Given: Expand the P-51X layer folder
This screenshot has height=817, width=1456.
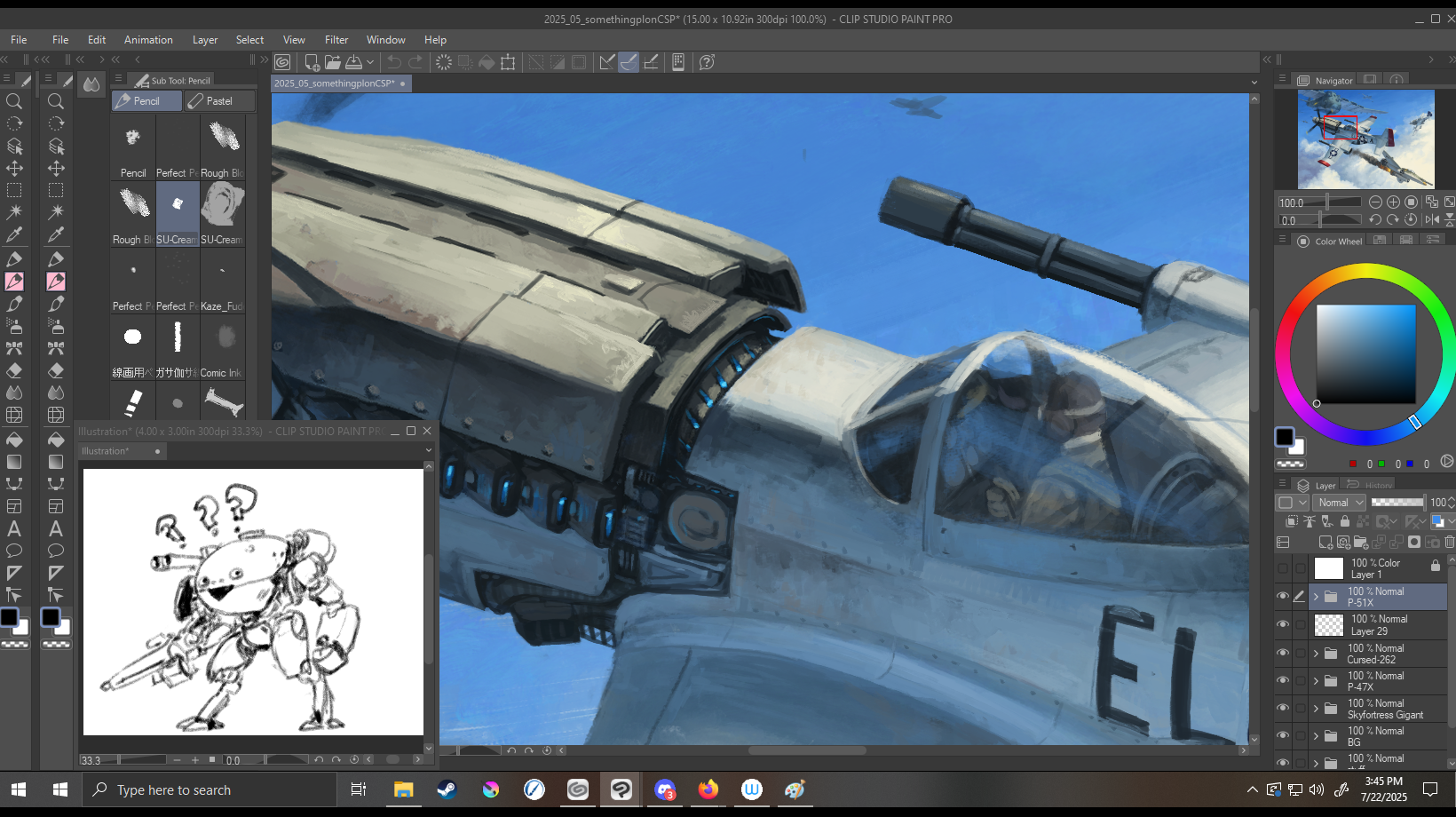Looking at the screenshot, I should tap(1317, 597).
